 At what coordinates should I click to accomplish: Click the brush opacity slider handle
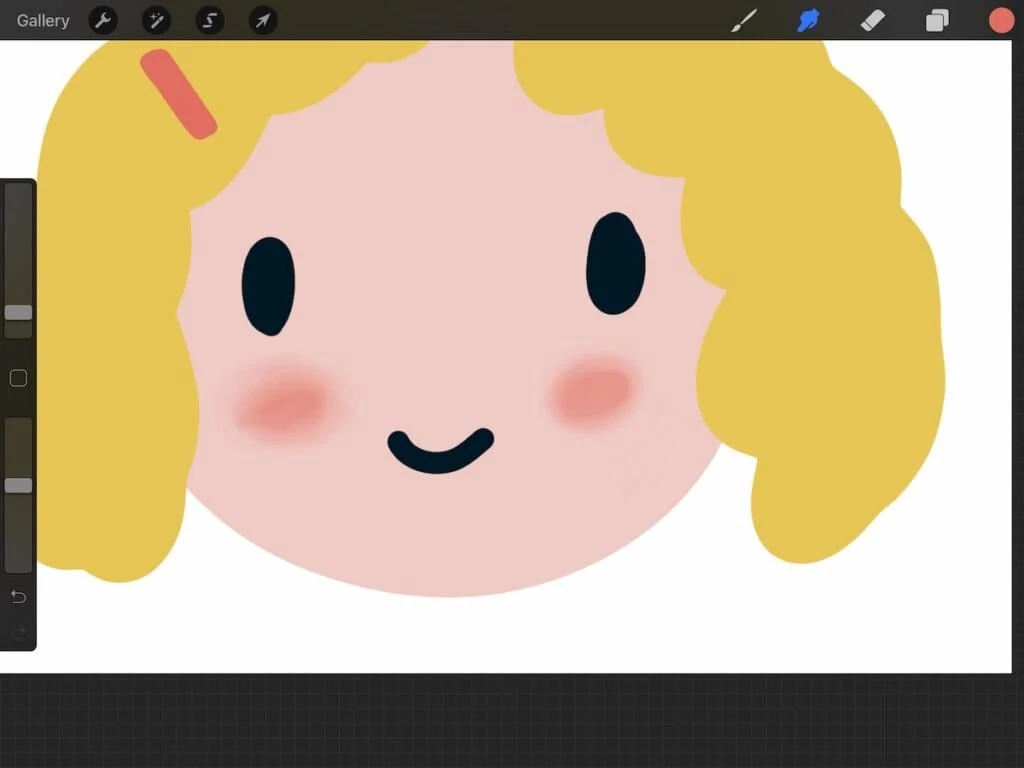pos(18,485)
